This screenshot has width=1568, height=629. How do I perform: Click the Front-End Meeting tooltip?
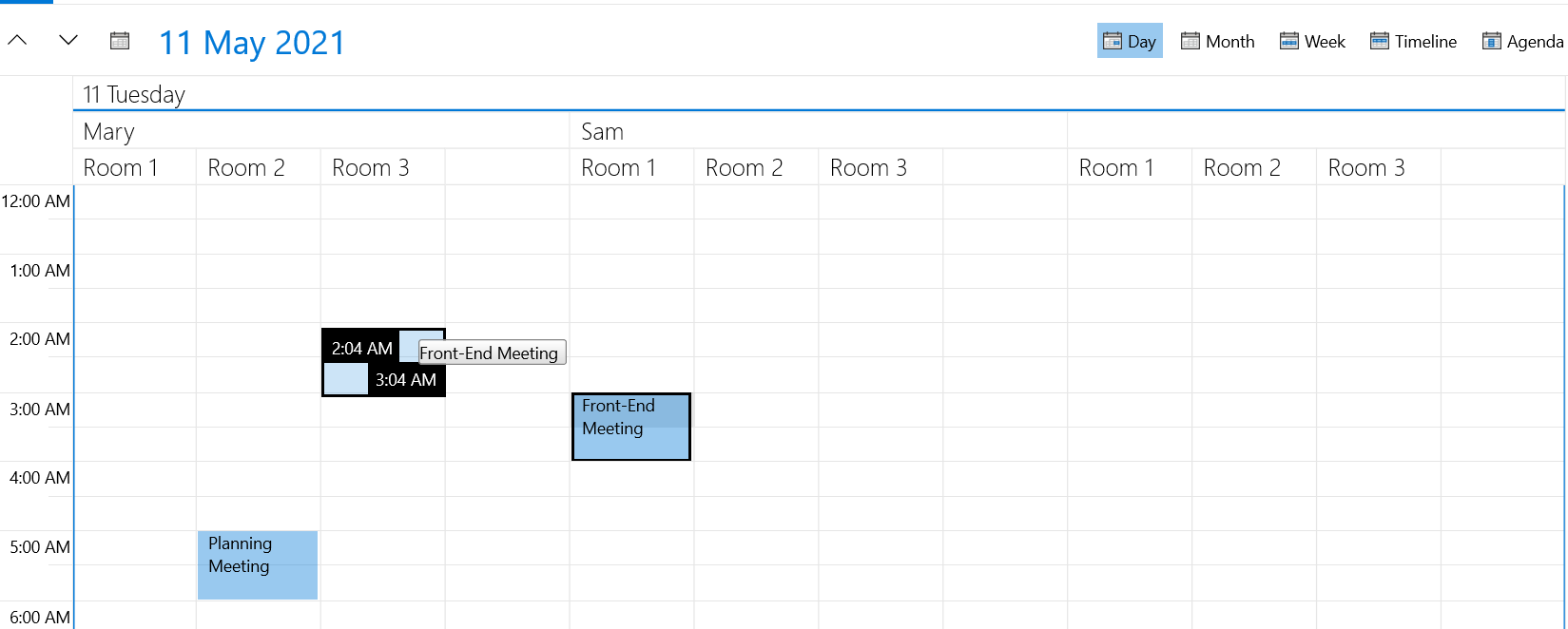pyautogui.click(x=490, y=353)
